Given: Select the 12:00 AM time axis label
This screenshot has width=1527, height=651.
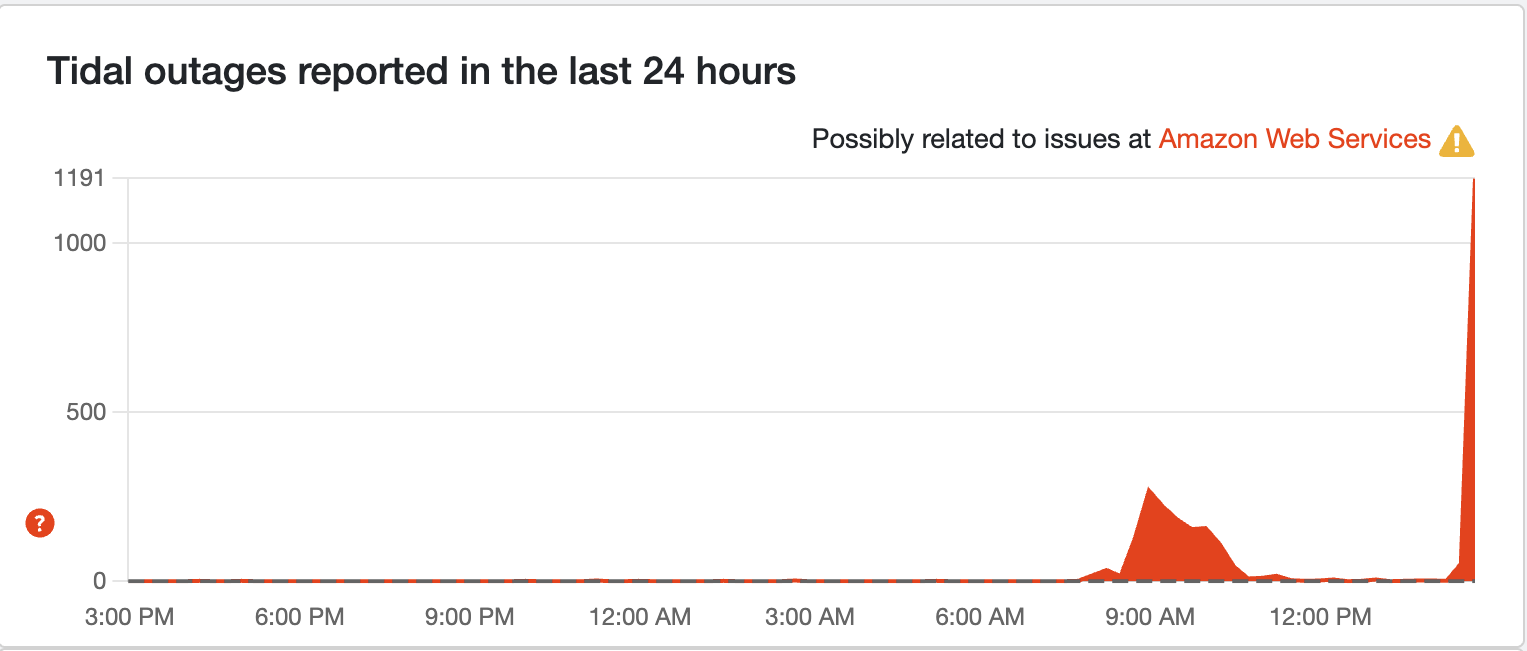Looking at the screenshot, I should (x=641, y=617).
